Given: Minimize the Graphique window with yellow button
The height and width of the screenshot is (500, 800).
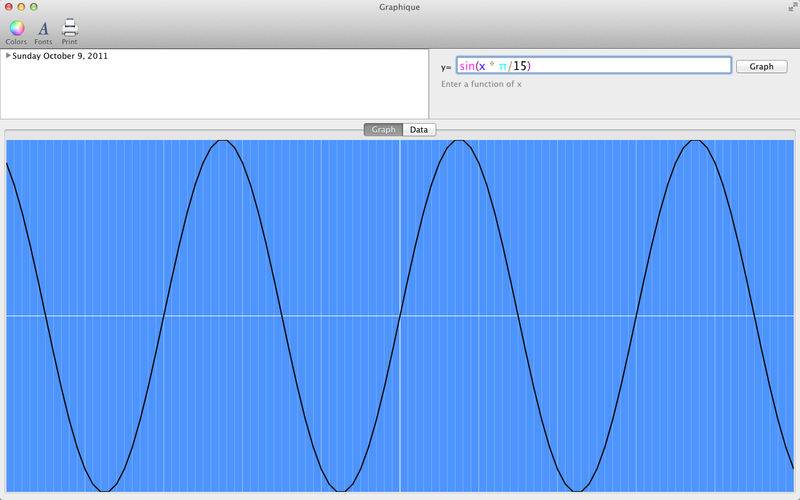Looking at the screenshot, I should tap(21, 7).
